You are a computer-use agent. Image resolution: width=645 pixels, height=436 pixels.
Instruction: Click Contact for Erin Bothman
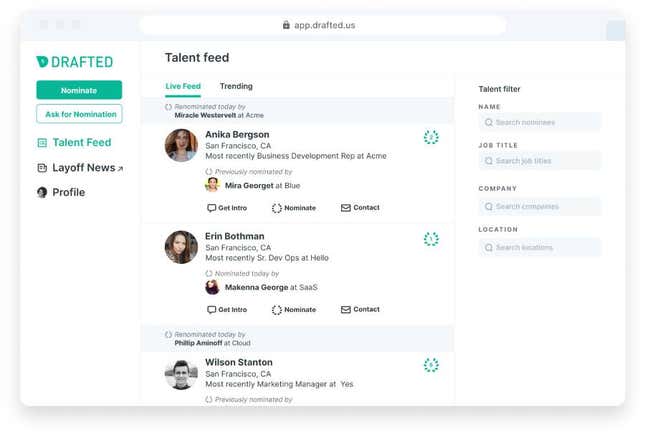(360, 309)
